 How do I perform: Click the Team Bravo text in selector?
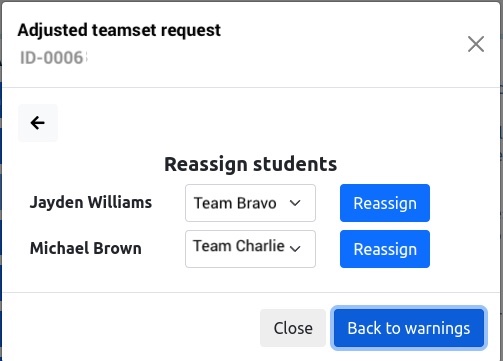coord(235,203)
